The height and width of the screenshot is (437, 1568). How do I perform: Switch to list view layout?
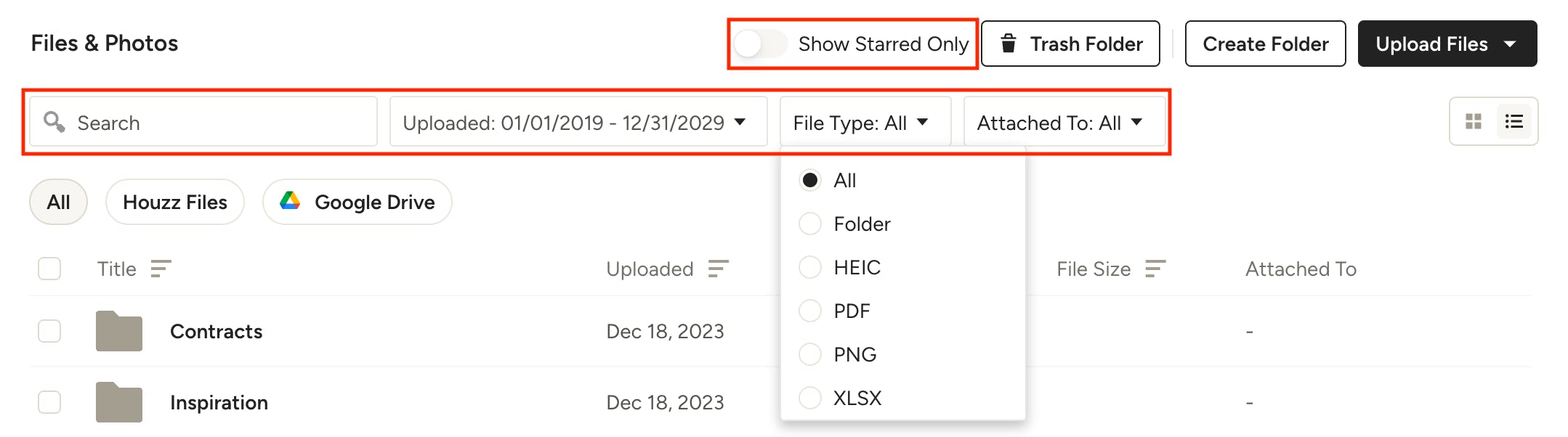tap(1514, 121)
